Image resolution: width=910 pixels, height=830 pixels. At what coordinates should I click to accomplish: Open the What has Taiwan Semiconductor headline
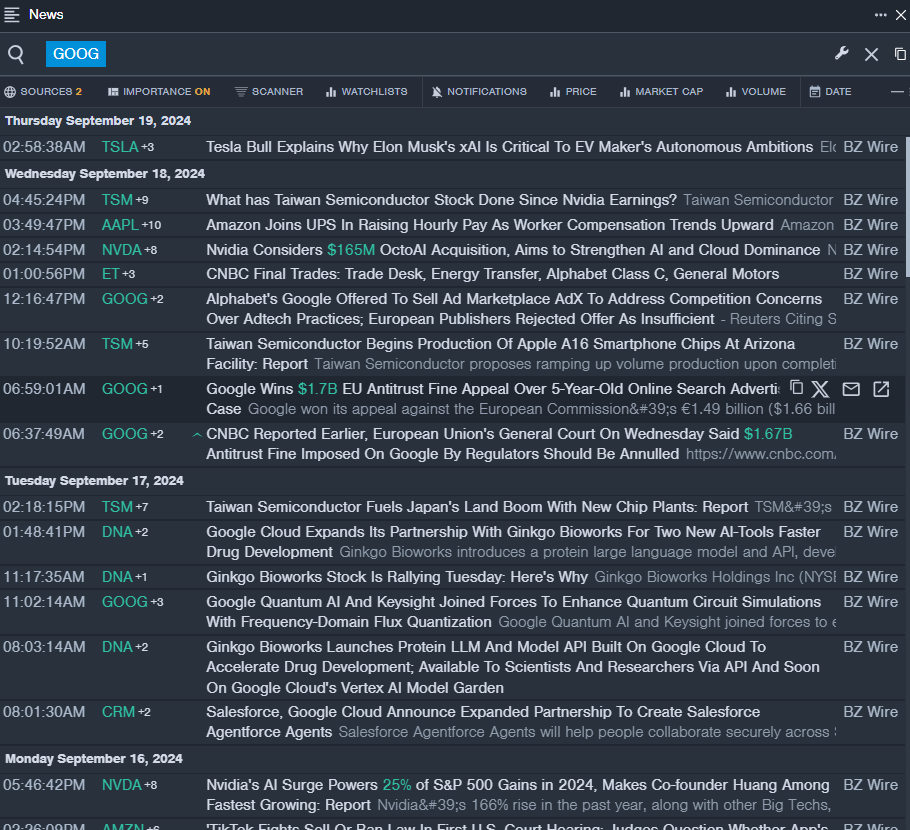441,200
